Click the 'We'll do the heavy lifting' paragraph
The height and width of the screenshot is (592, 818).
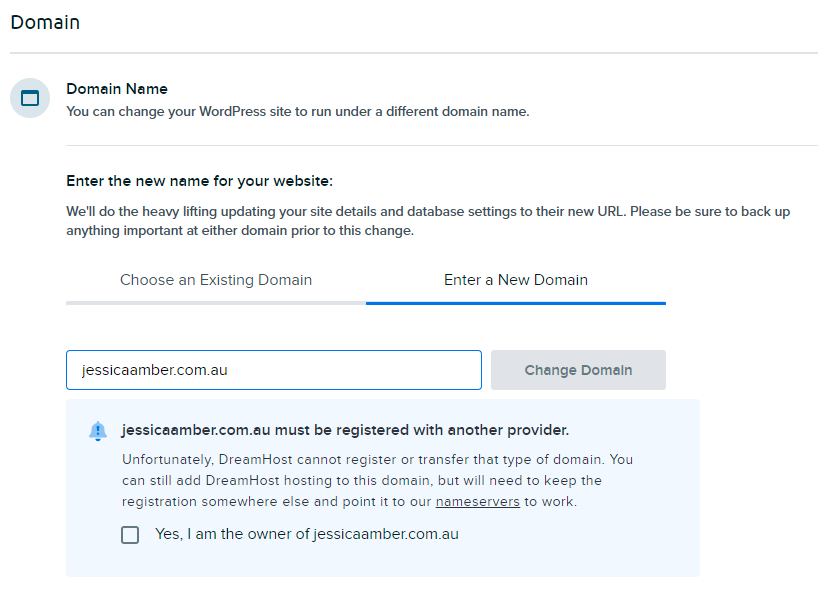coord(428,221)
